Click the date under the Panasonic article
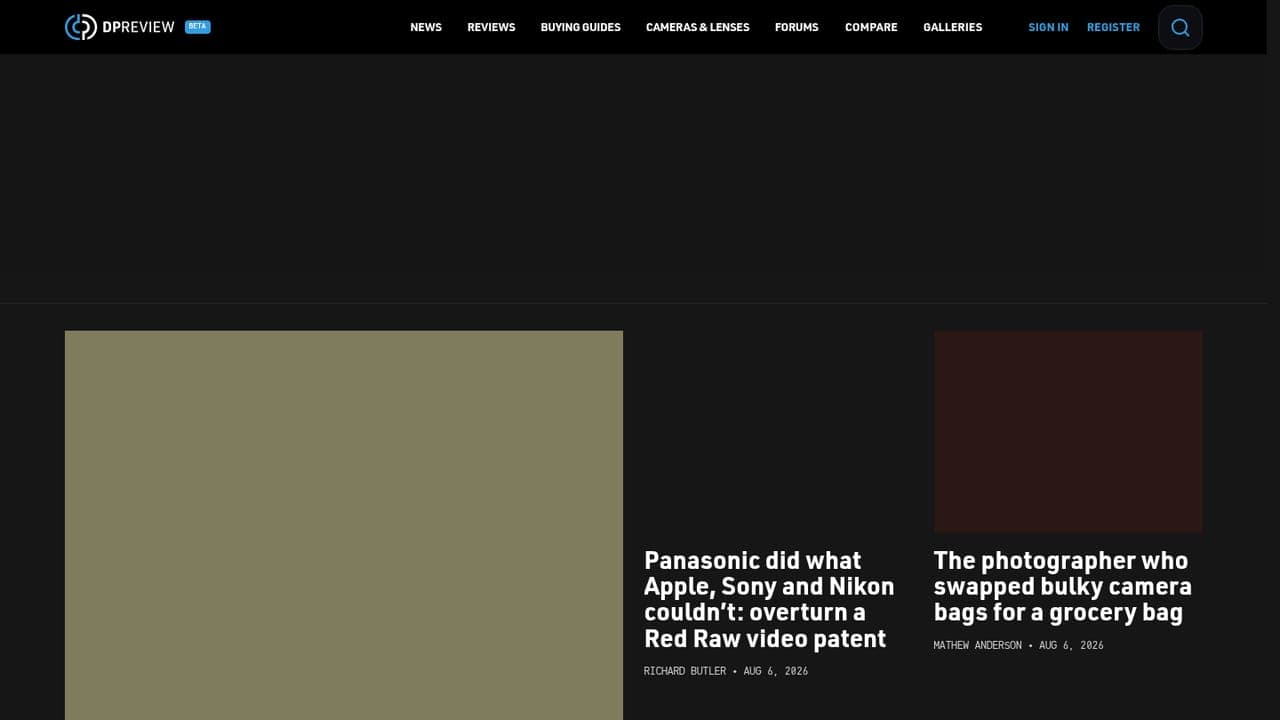Image resolution: width=1280 pixels, height=720 pixels. point(776,671)
